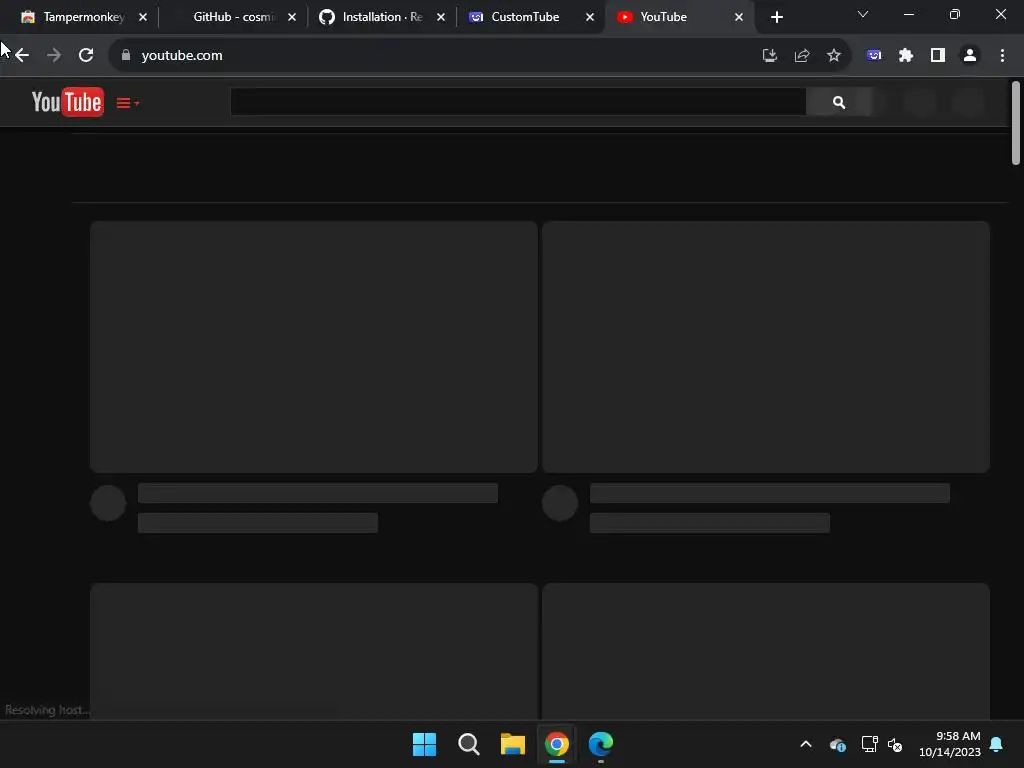
Task: Close the GitHub - cosmi tab
Action: pos(292,17)
